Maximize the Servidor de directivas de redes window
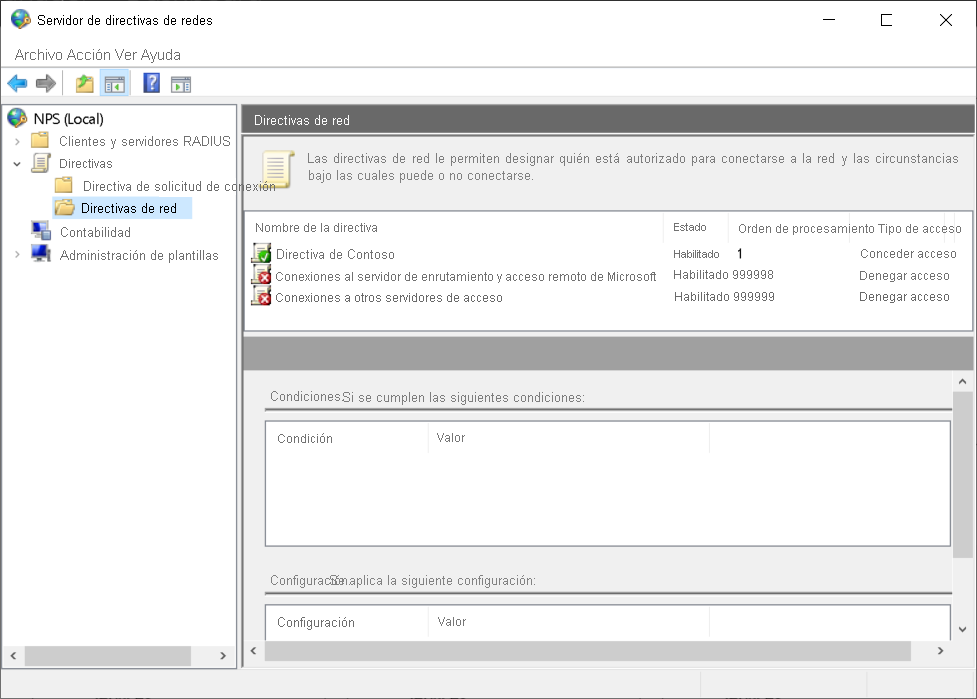The image size is (977, 699). coord(886,20)
